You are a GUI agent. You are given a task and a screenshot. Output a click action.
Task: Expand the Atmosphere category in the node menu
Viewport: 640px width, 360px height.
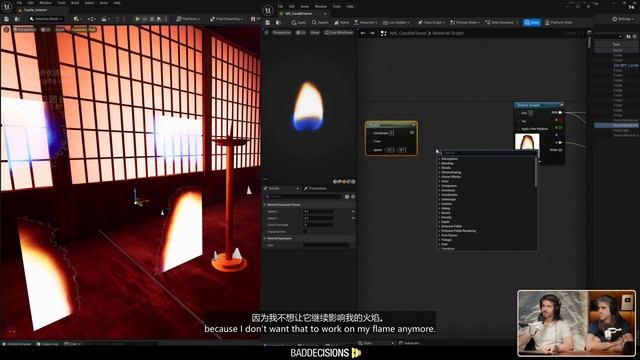(x=449, y=159)
